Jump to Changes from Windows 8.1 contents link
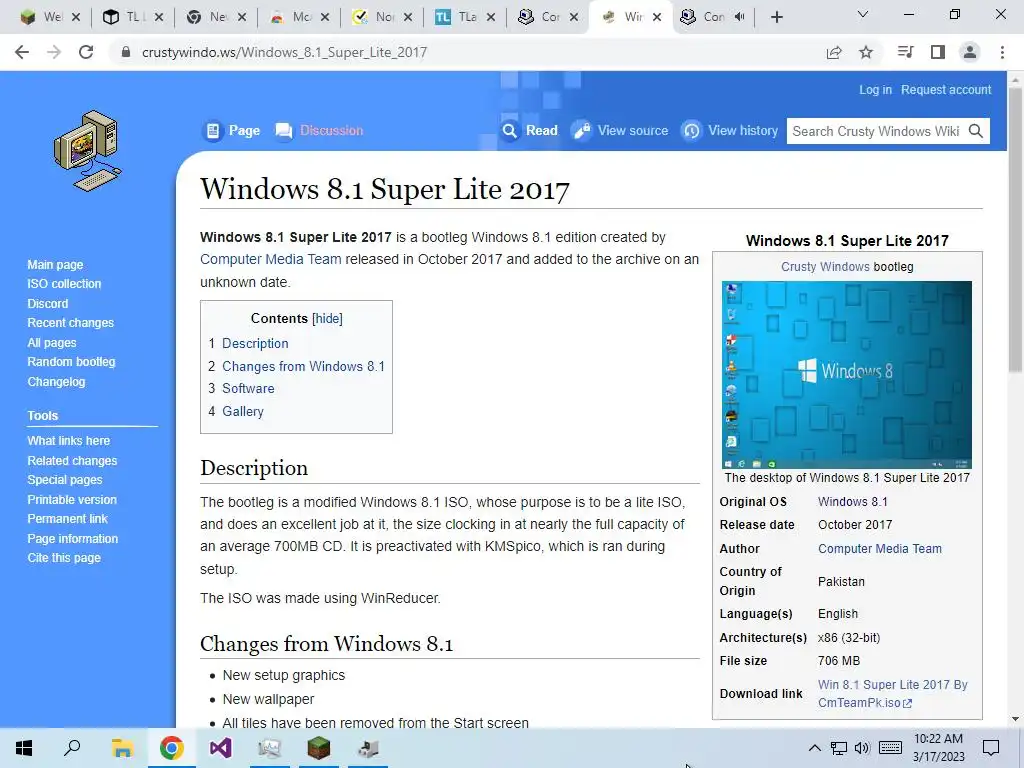Viewport: 1024px width, 768px height. click(303, 366)
